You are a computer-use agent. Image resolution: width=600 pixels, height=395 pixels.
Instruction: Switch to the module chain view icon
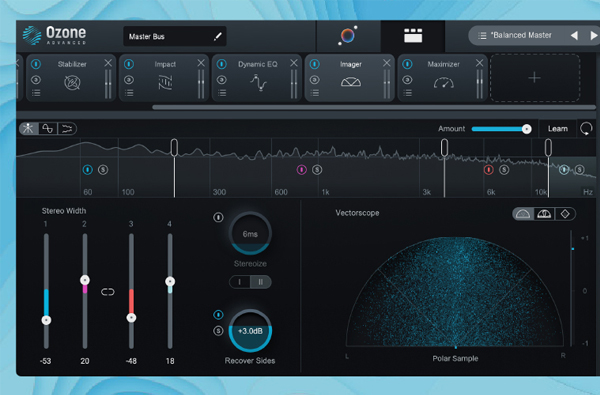[x=413, y=36]
